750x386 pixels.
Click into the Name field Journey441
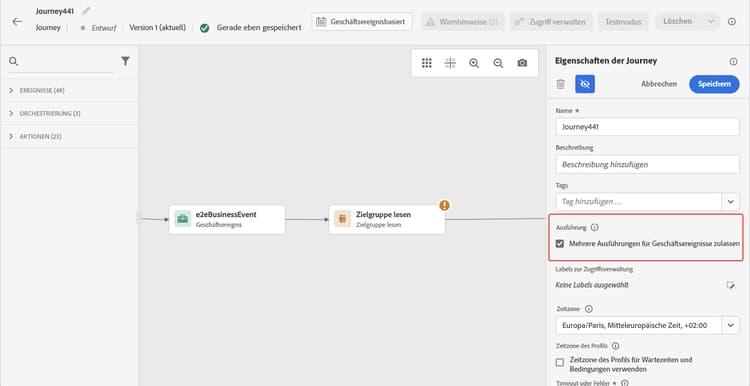click(648, 127)
